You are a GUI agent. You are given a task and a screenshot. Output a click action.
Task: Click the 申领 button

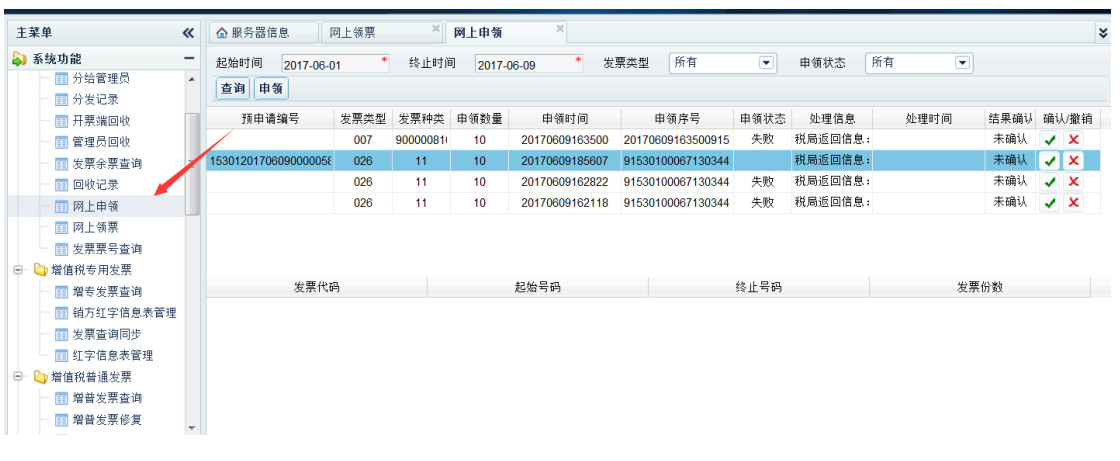pos(271,89)
